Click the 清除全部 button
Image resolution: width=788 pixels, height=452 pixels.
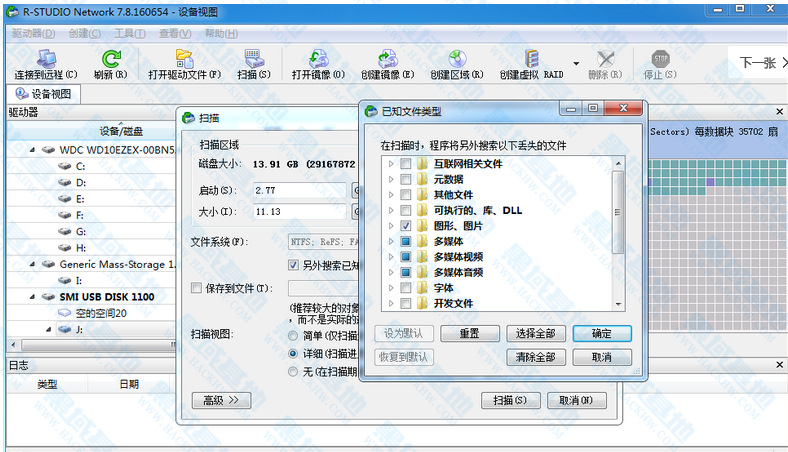click(x=536, y=357)
